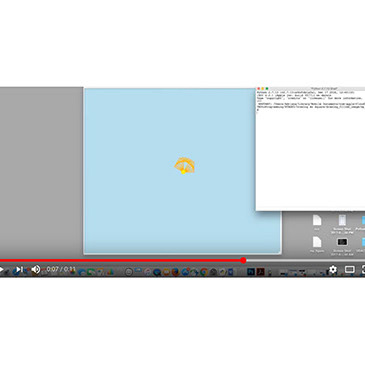The width and height of the screenshot is (365, 365).
Task: Click the Chrome icon in the dock
Action: click(x=204, y=272)
